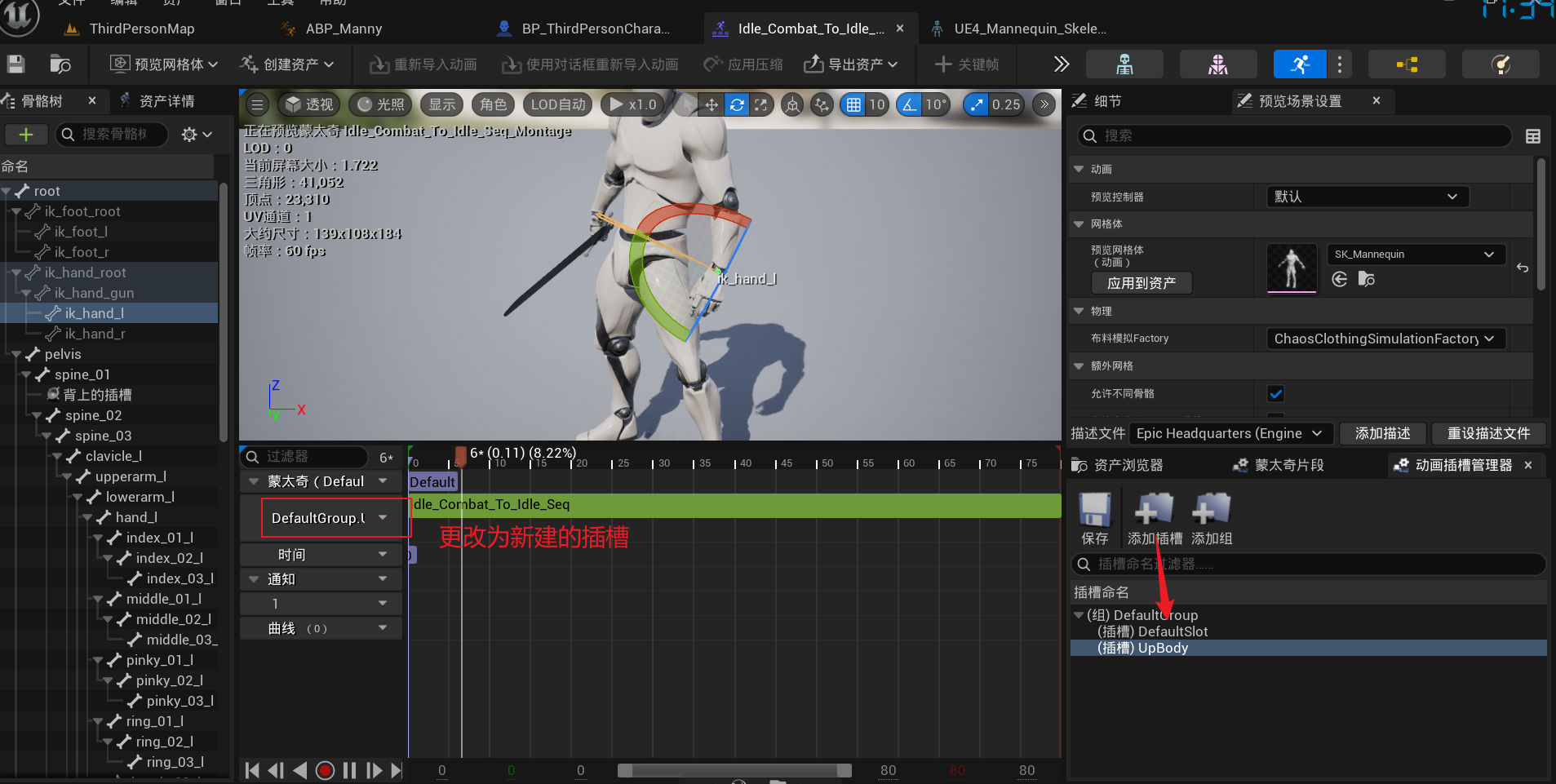Select the rotate gizmo tool
1556x784 pixels.
[x=737, y=104]
